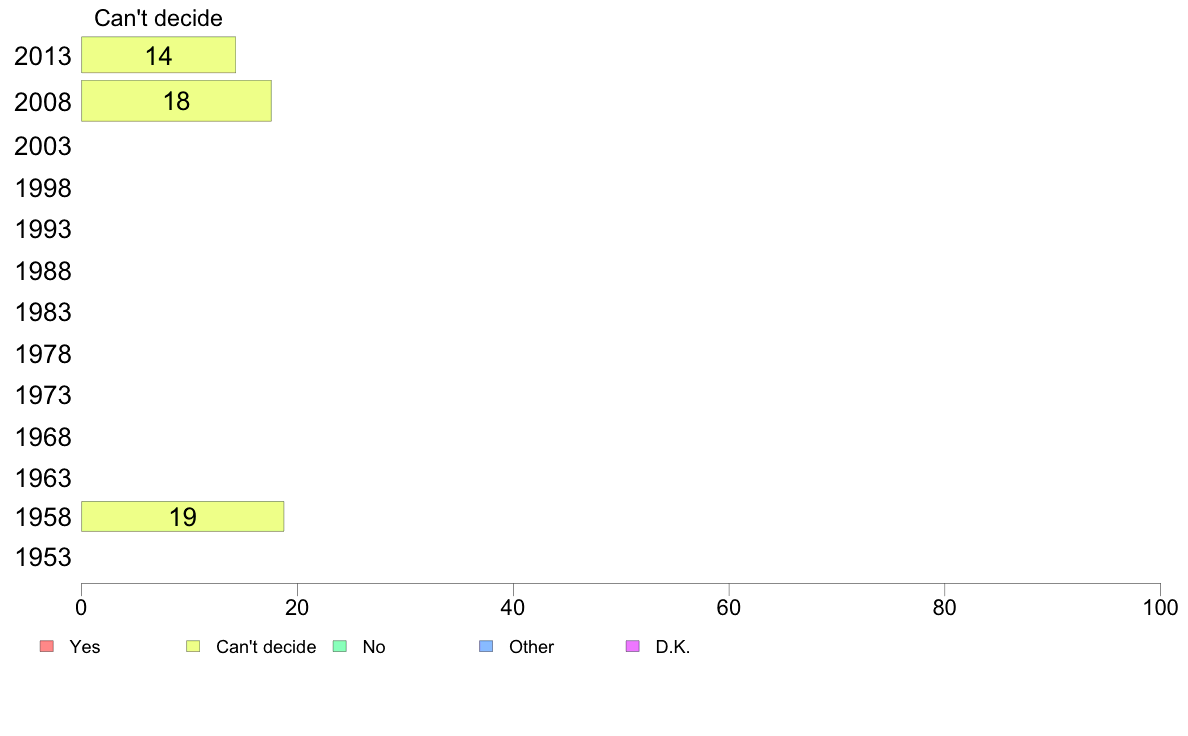This screenshot has width=1188, height=736.
Task: Click the 40 tick label on axis
Action: coord(513,608)
